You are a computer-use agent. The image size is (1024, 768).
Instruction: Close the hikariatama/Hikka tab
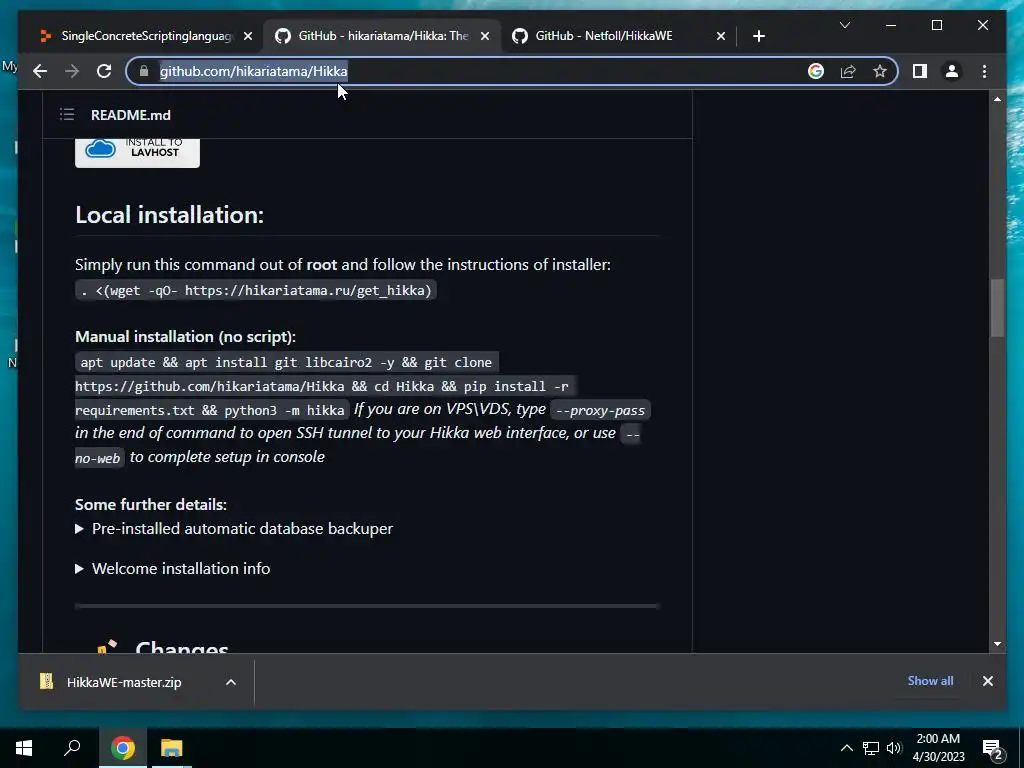[485, 36]
